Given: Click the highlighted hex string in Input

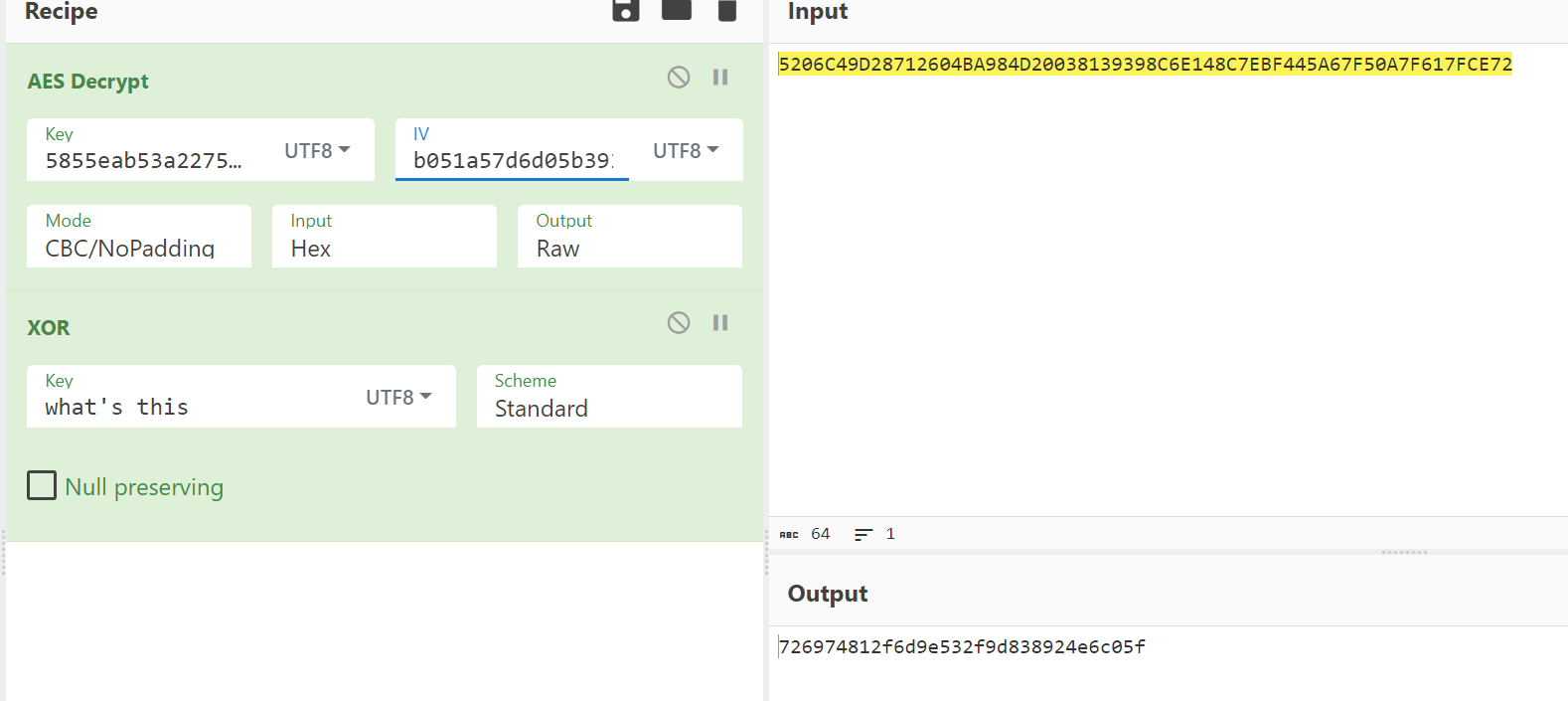Looking at the screenshot, I should (x=1144, y=65).
